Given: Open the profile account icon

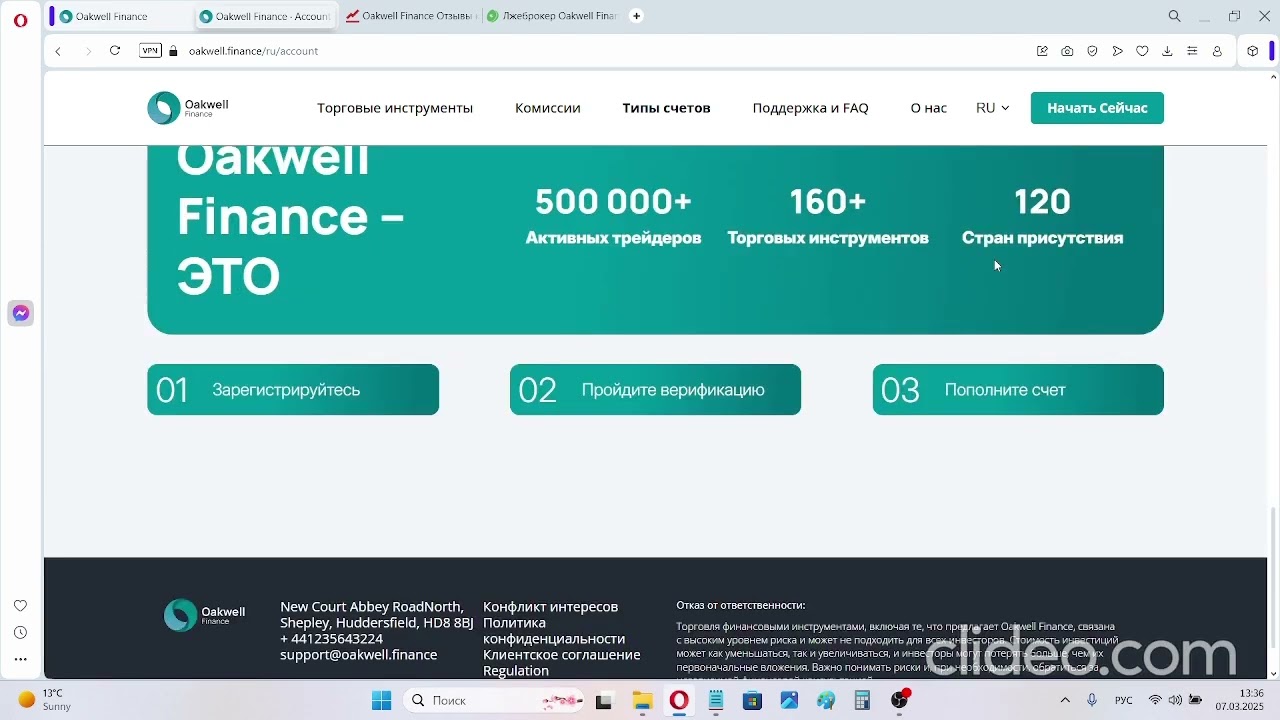Looking at the screenshot, I should pos(1217,51).
